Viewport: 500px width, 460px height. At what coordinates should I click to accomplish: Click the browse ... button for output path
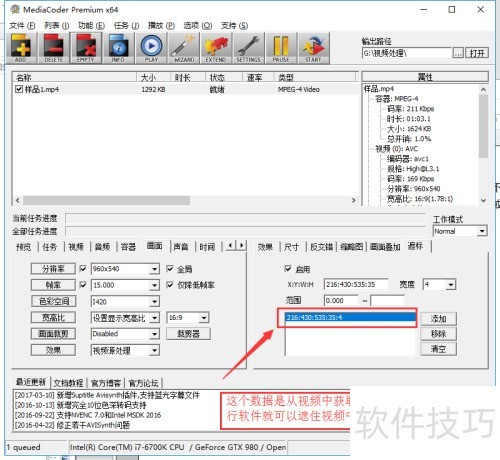(x=458, y=53)
